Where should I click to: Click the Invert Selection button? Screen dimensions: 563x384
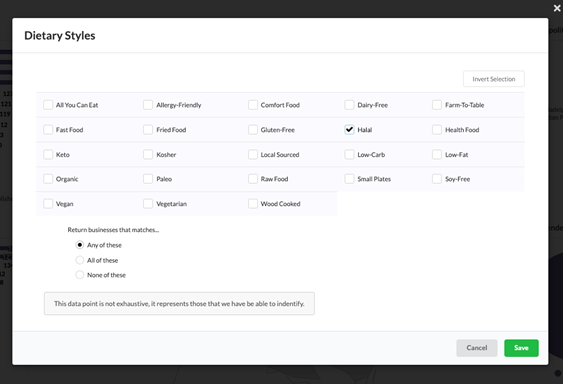494,79
